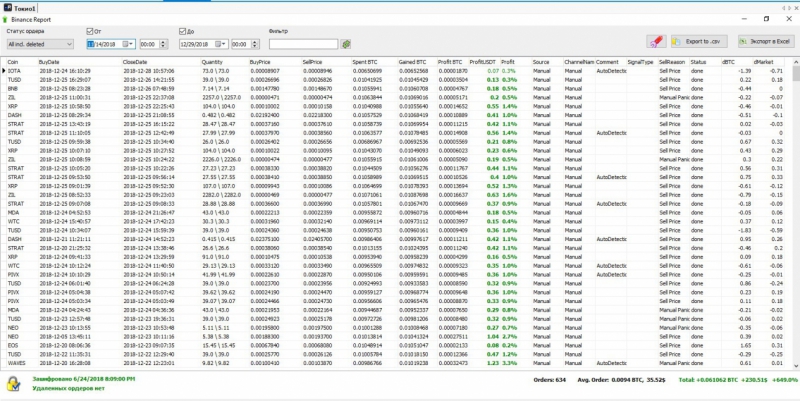Click the Binance Report title icon
The width and height of the screenshot is (800, 401).
(6, 19)
